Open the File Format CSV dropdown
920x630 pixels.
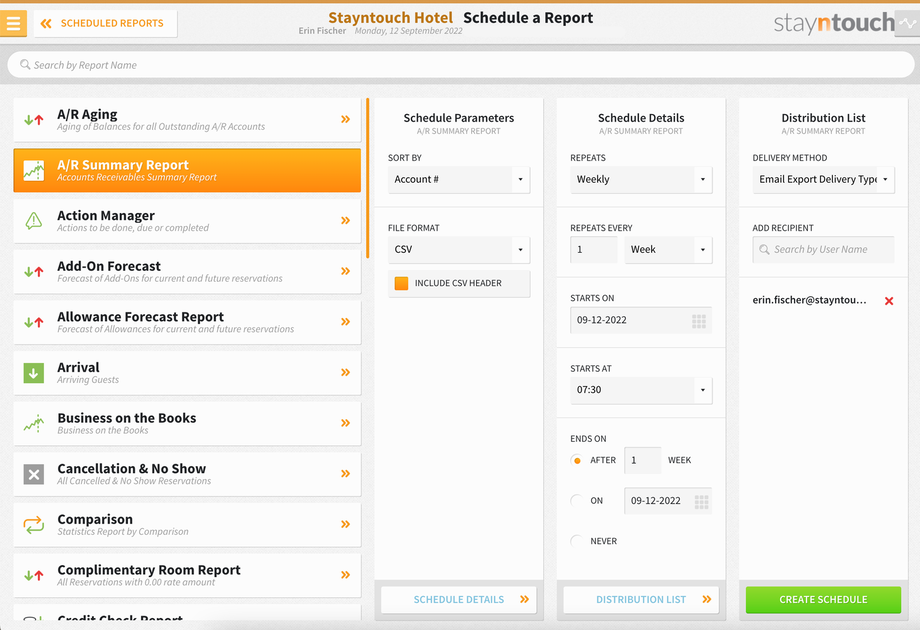(459, 250)
